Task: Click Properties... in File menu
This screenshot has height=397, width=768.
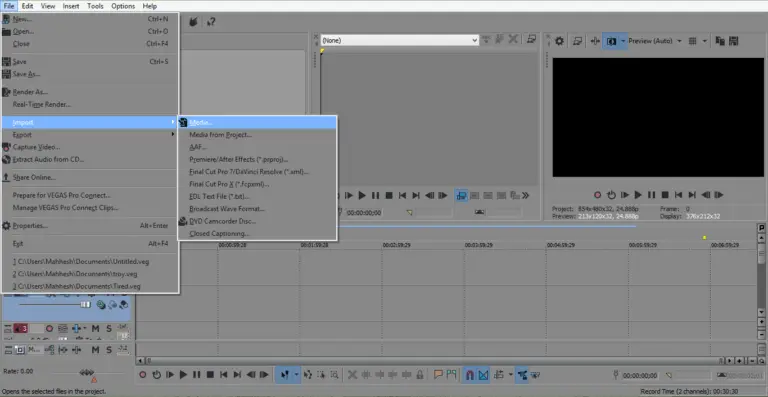Action: (30, 226)
